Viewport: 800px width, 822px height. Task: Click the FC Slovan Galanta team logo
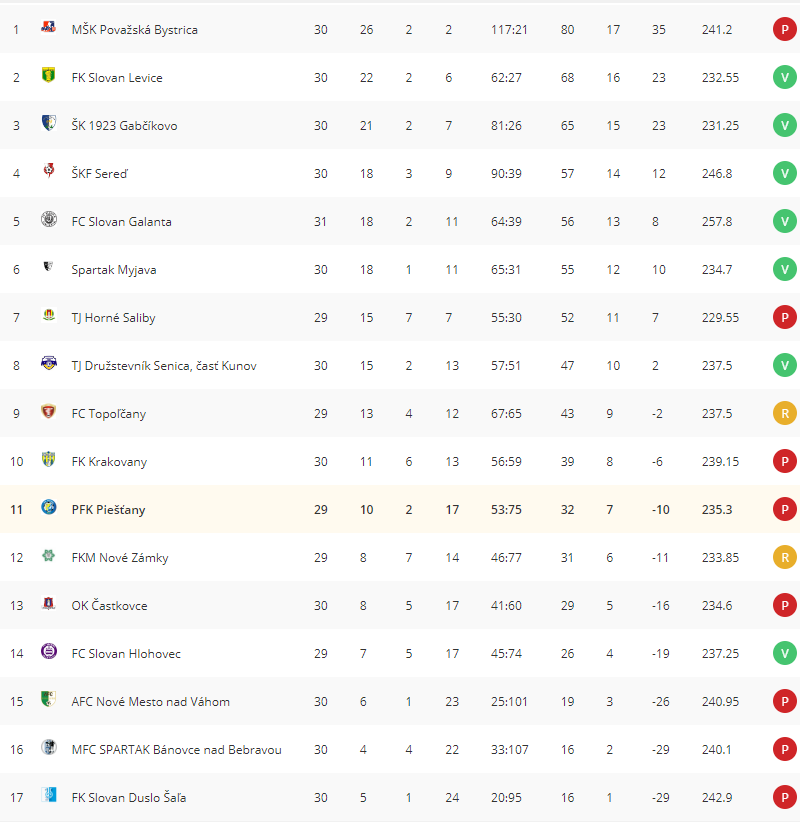point(48,219)
